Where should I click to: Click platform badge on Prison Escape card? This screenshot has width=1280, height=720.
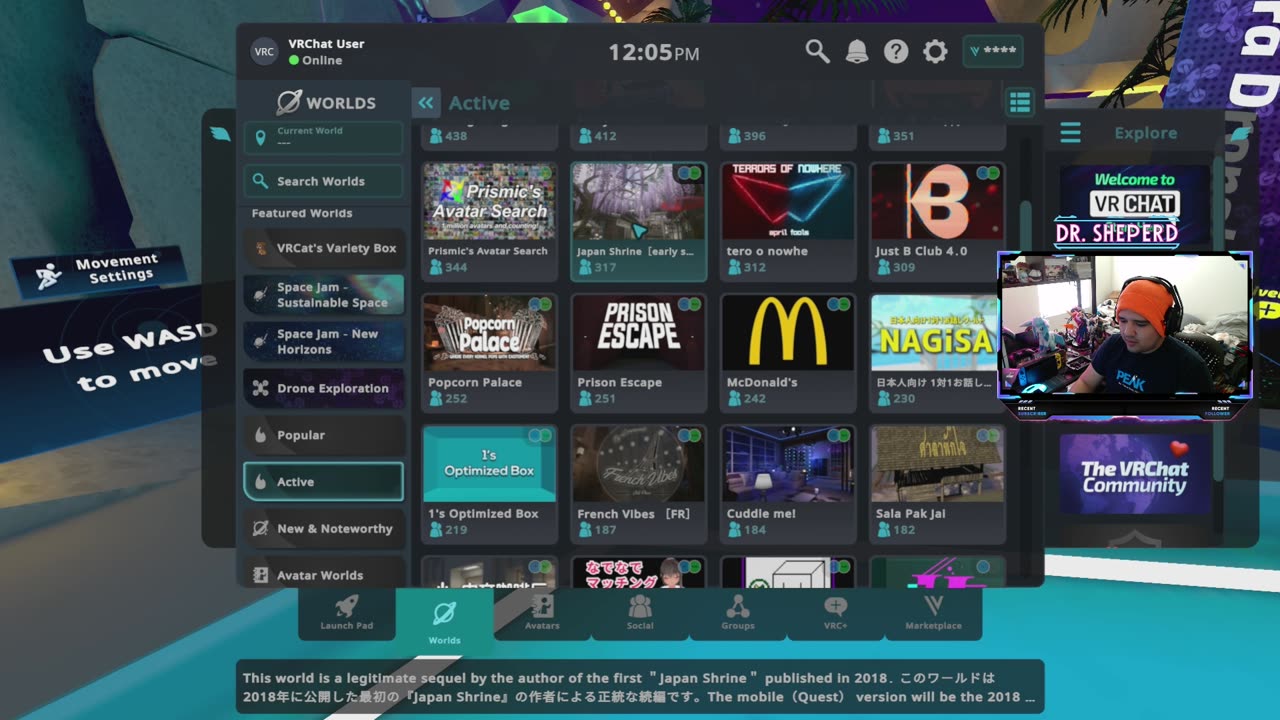coord(690,304)
